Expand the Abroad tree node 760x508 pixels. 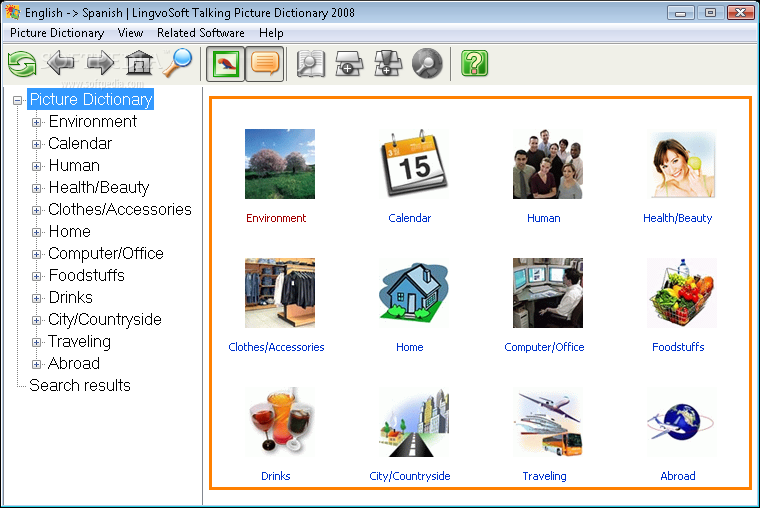tap(36, 364)
